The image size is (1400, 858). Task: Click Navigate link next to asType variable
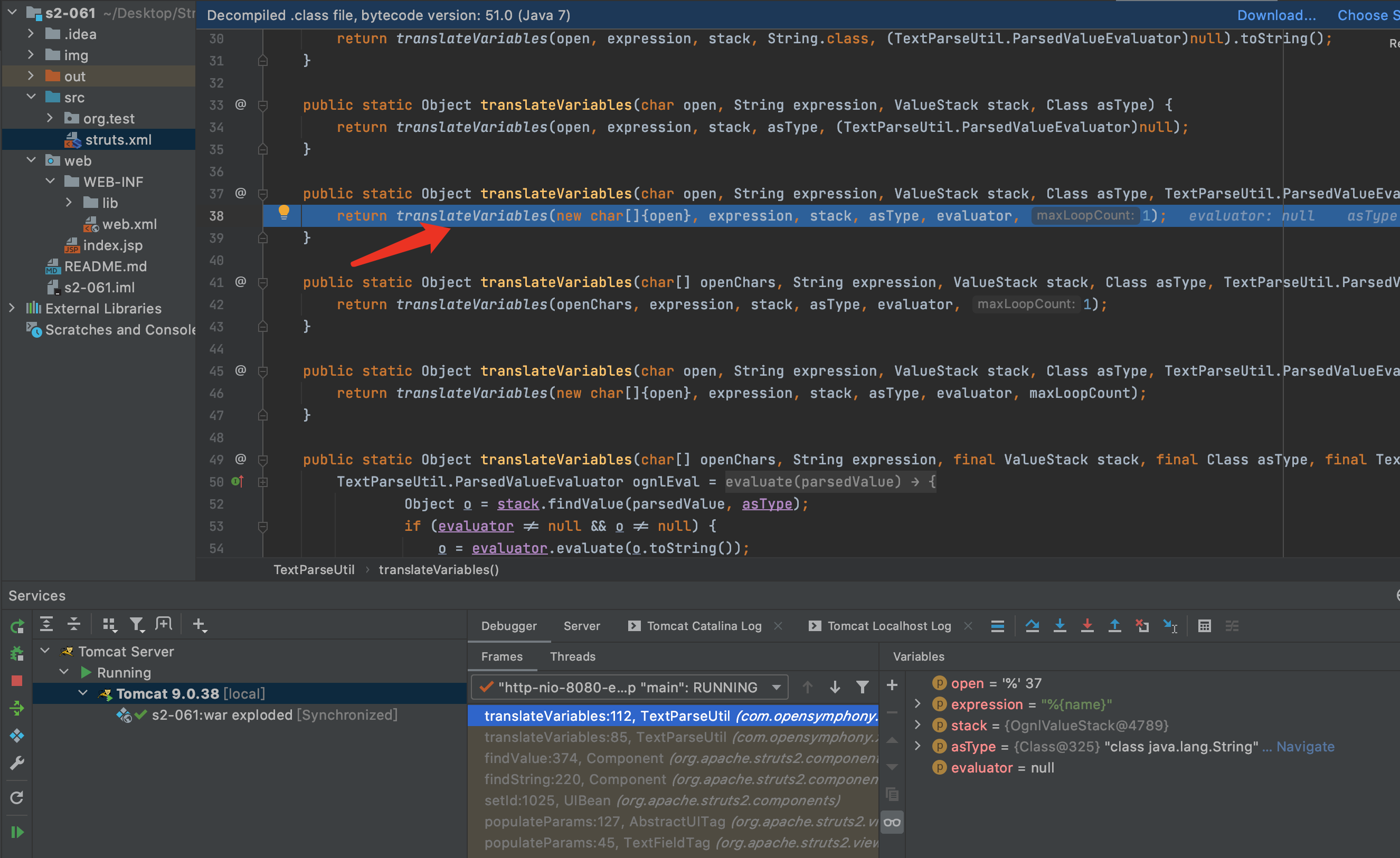[x=1305, y=747]
